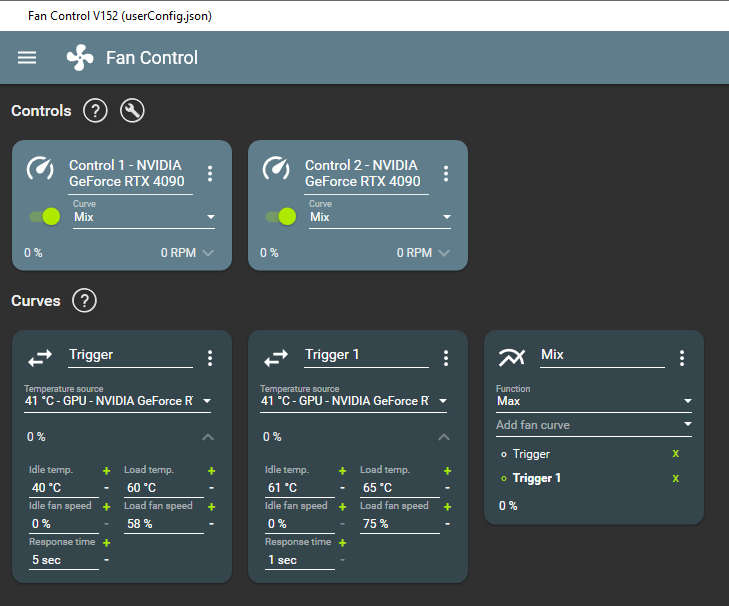
Task: Remove Trigger from Mix with X
Action: pyautogui.click(x=676, y=453)
